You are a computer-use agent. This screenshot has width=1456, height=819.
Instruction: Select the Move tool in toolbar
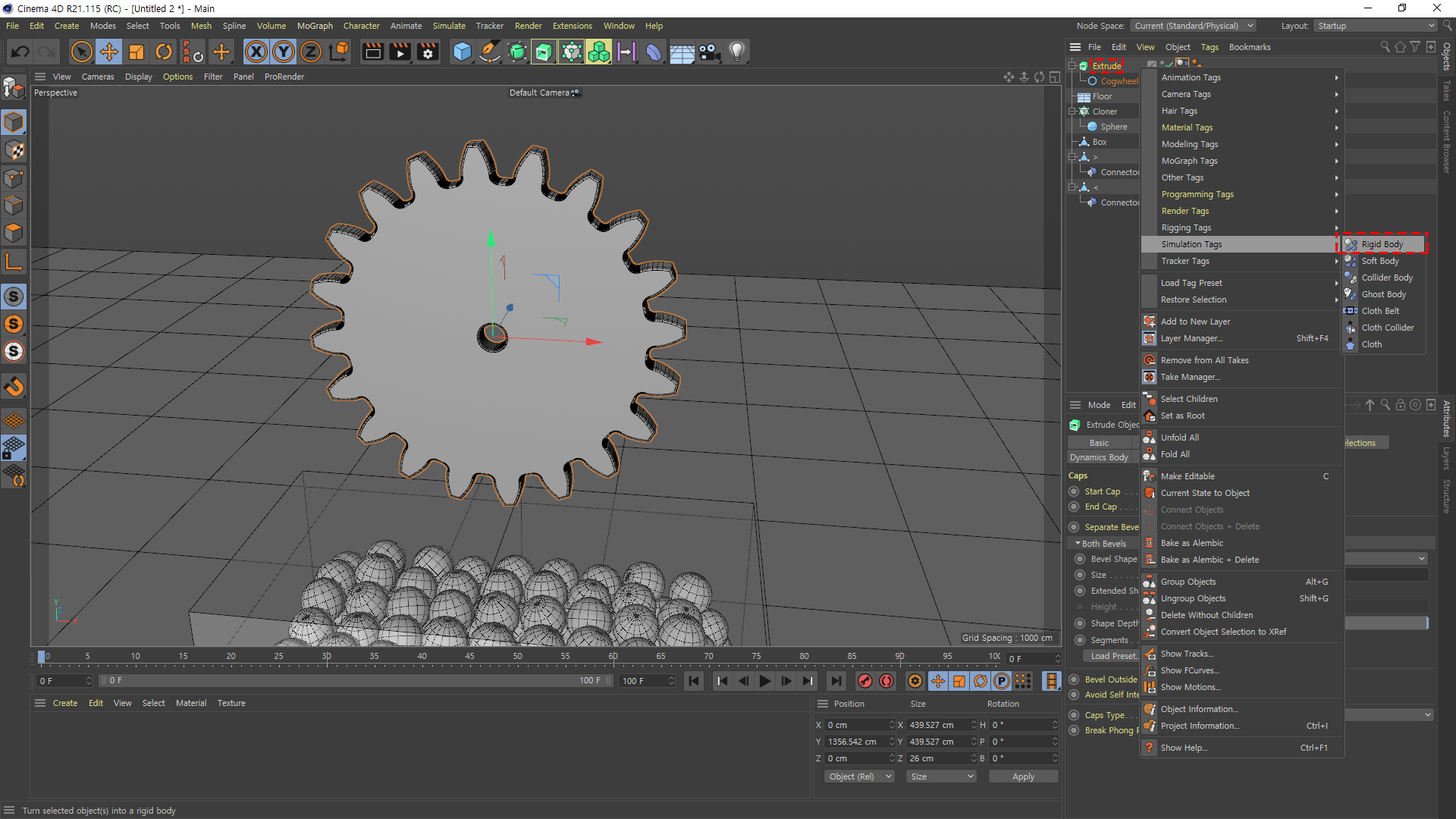pos(109,52)
